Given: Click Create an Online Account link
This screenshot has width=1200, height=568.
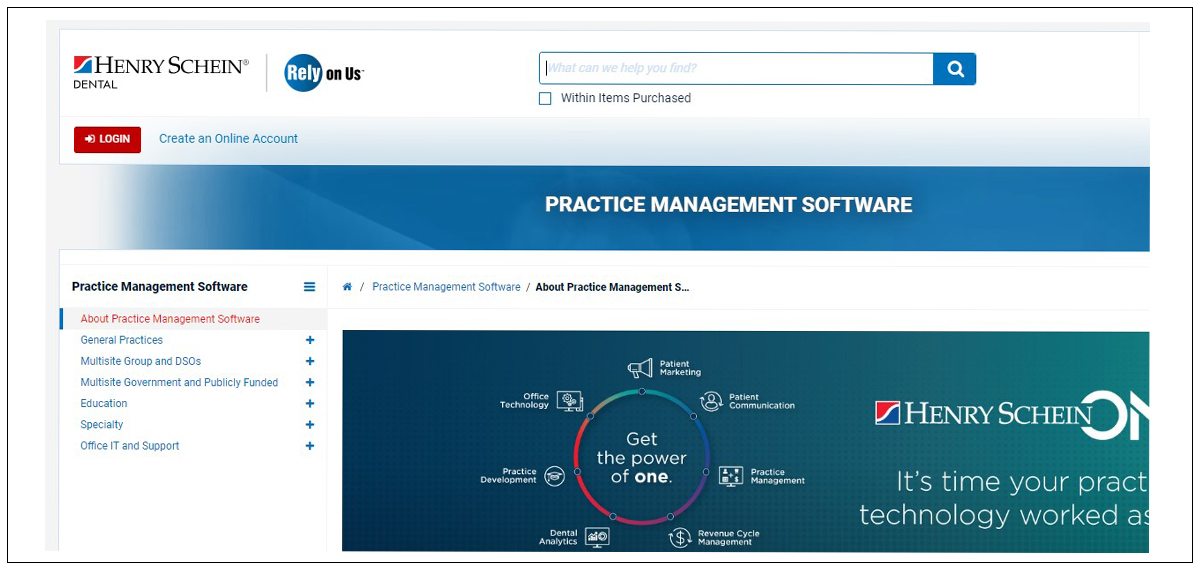Looking at the screenshot, I should [x=228, y=139].
